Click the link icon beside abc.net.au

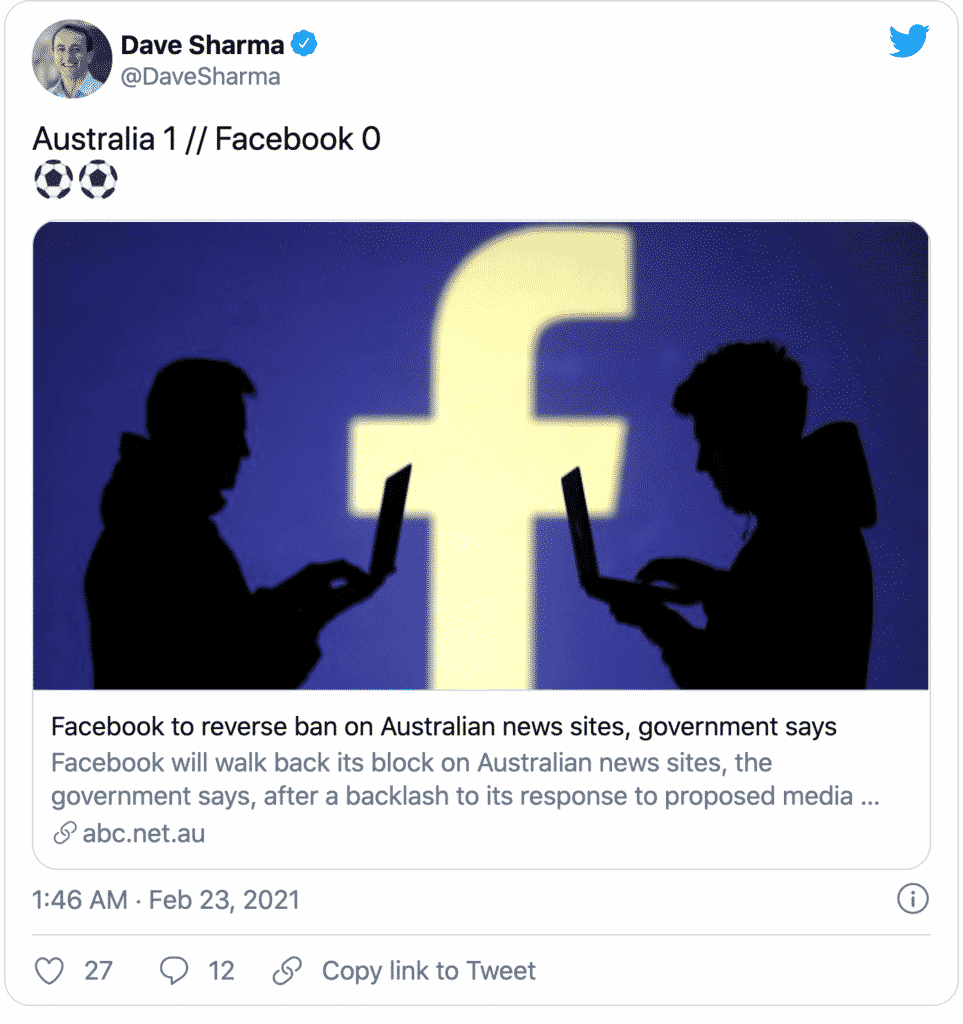click(x=65, y=833)
